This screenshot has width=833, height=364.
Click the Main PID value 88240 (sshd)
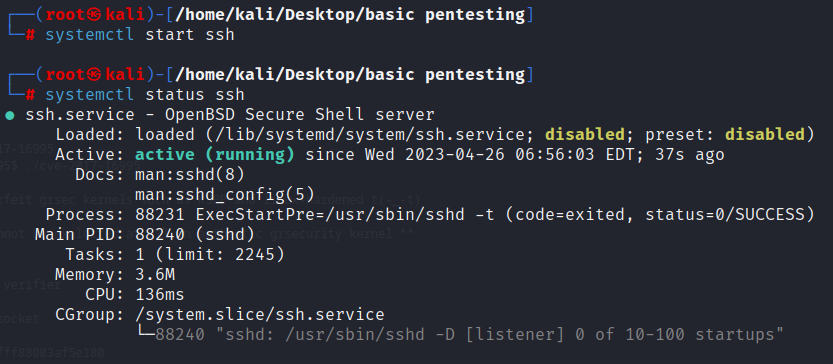(x=195, y=235)
